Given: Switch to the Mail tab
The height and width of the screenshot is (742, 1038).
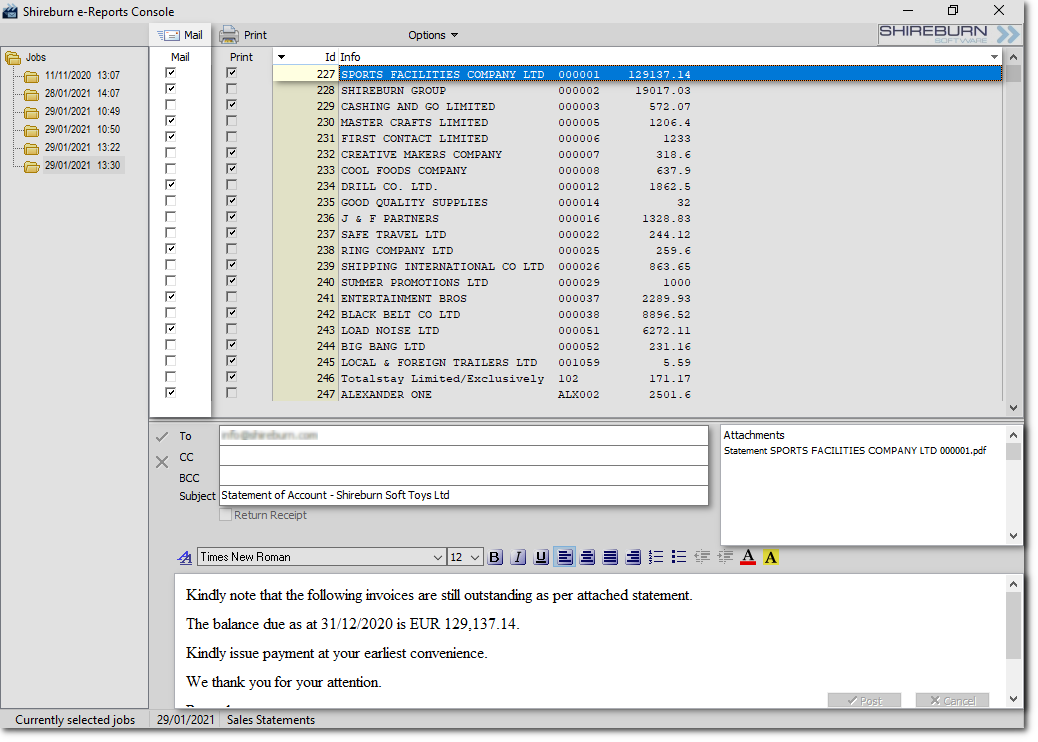Looking at the screenshot, I should click(180, 35).
